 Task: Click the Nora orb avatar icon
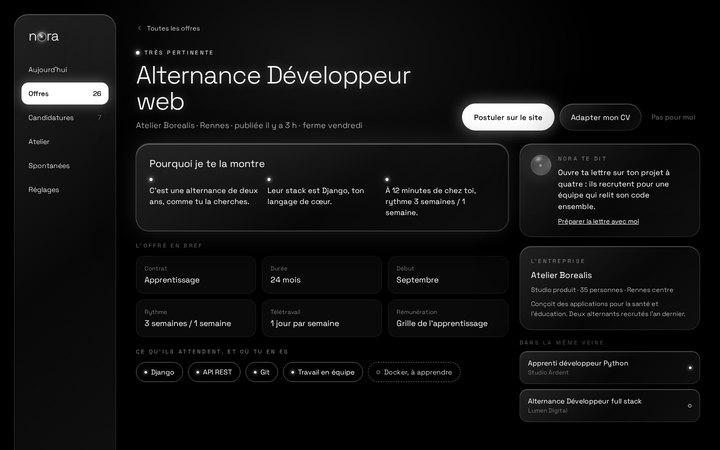[x=540, y=165]
